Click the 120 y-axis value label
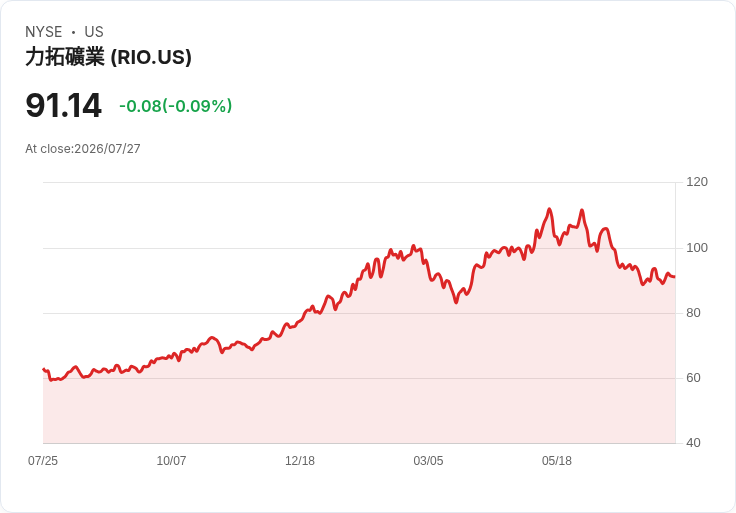The height and width of the screenshot is (513, 736). [x=697, y=182]
